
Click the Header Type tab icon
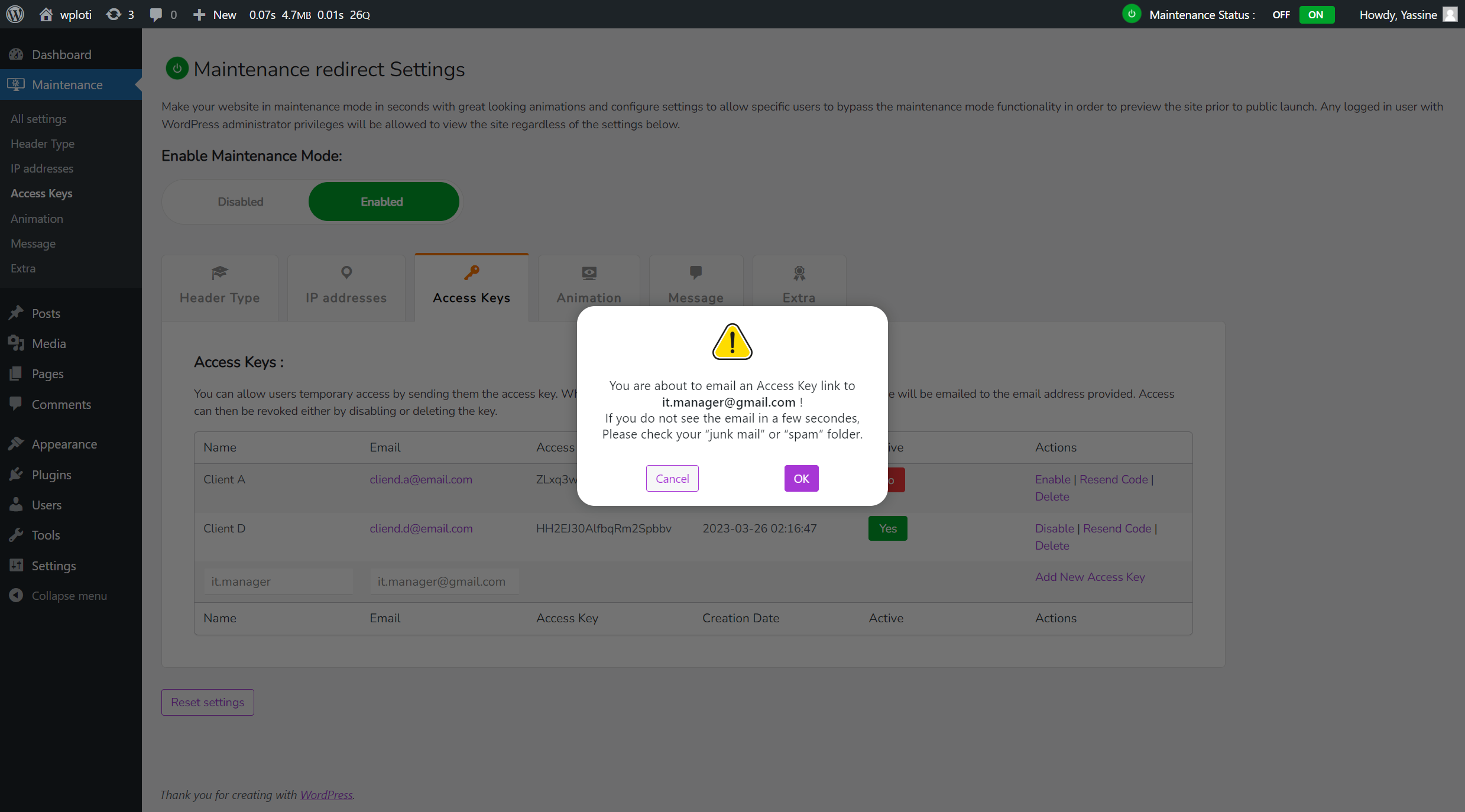[x=219, y=272]
